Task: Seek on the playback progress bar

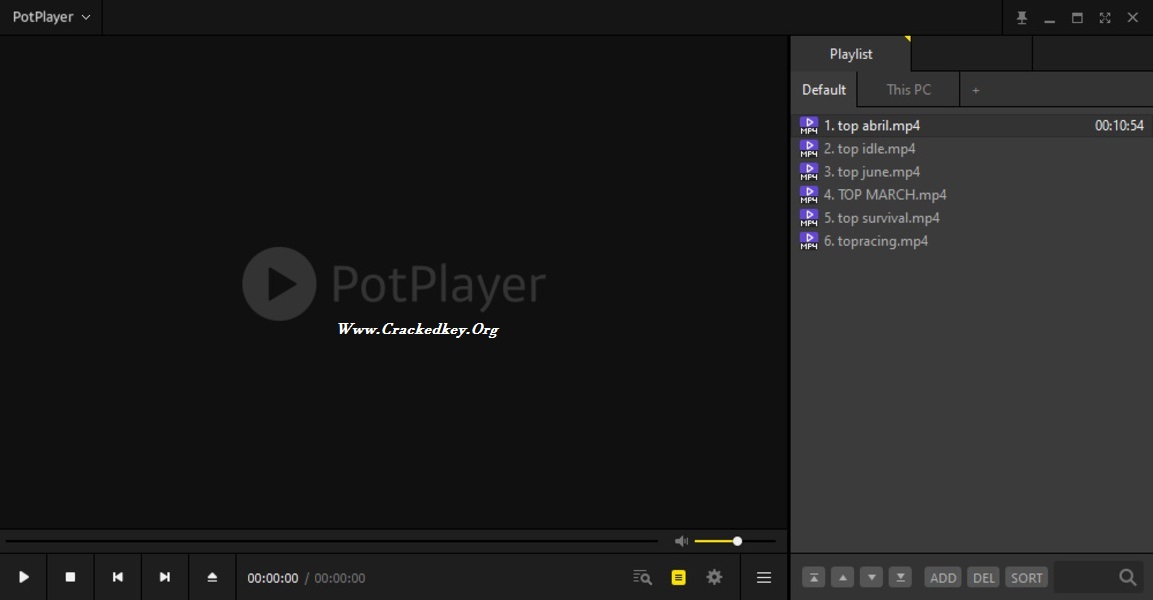Action: [332, 541]
